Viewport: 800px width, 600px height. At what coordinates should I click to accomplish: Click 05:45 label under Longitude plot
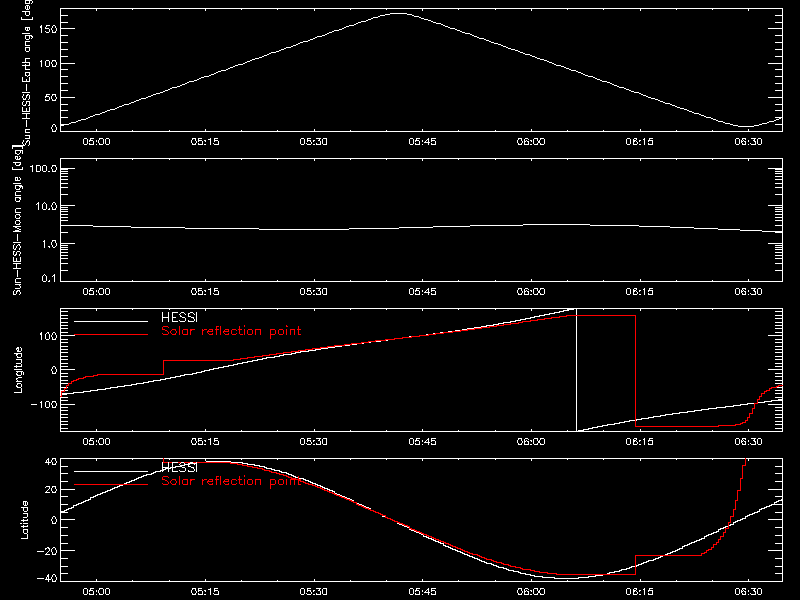coord(422,442)
